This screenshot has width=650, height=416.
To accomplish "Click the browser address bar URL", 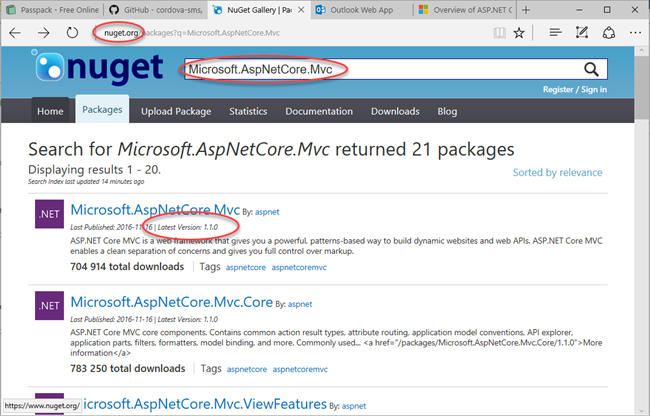I will click(192, 33).
